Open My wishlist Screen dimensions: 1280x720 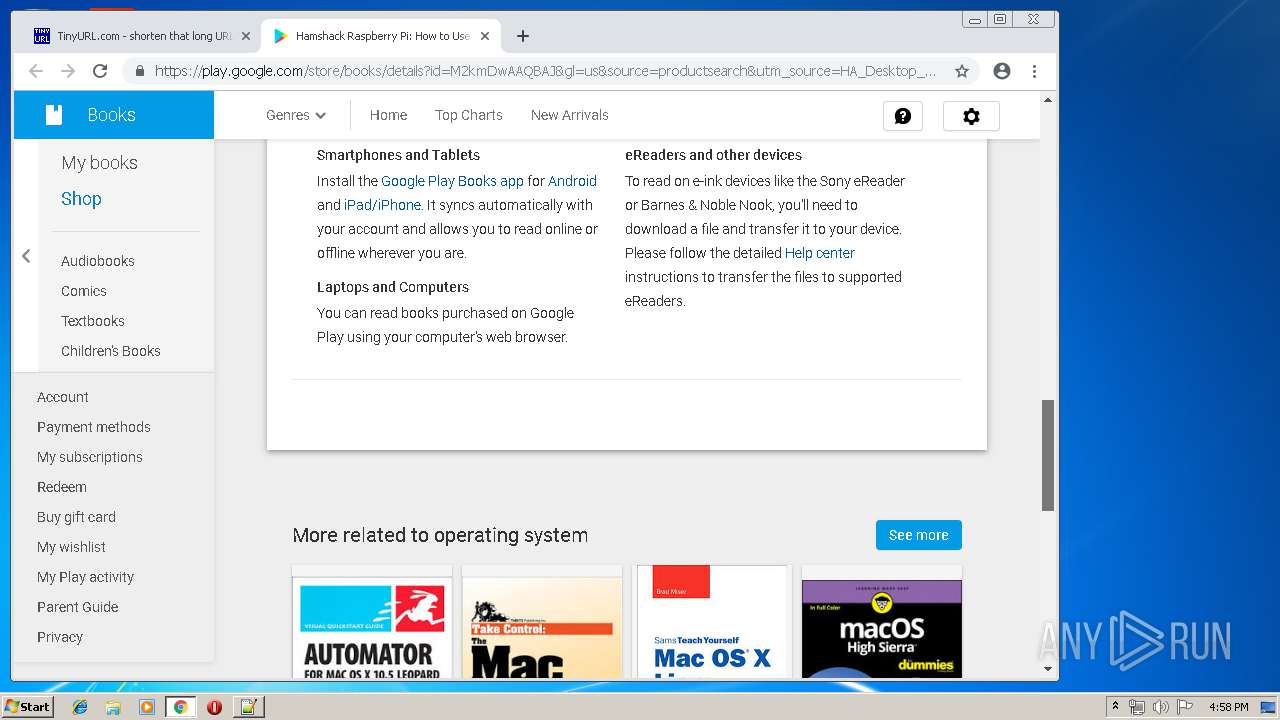tap(71, 547)
